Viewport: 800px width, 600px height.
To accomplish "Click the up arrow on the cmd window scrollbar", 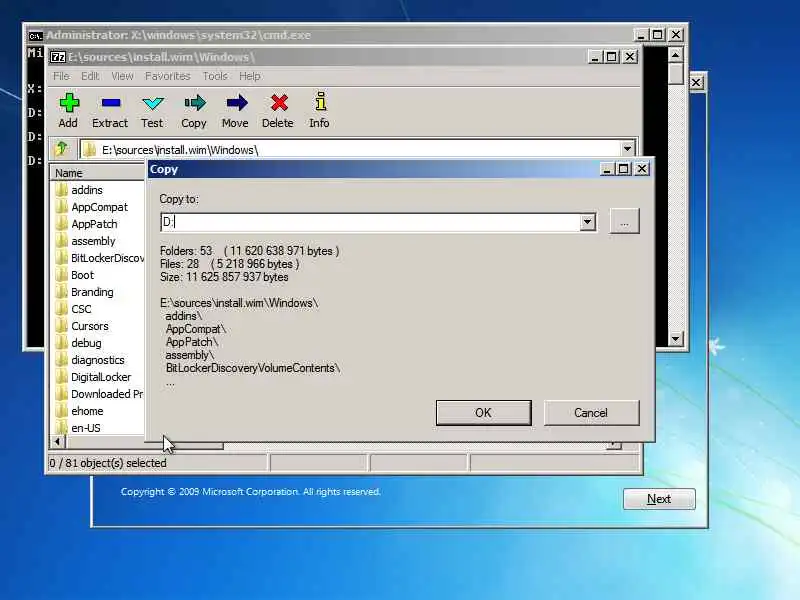I will click(x=676, y=54).
